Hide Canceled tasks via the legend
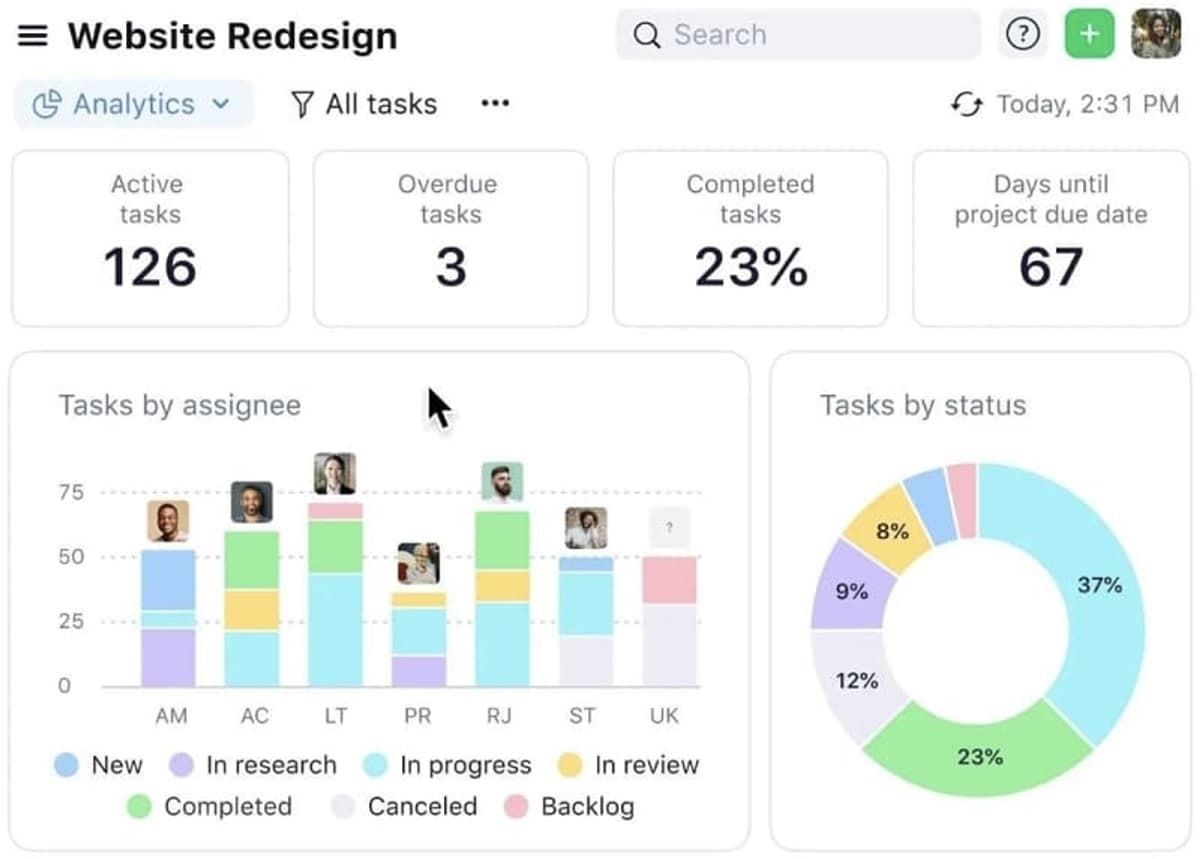Image resolution: width=1200 pixels, height=859 pixels. click(404, 806)
